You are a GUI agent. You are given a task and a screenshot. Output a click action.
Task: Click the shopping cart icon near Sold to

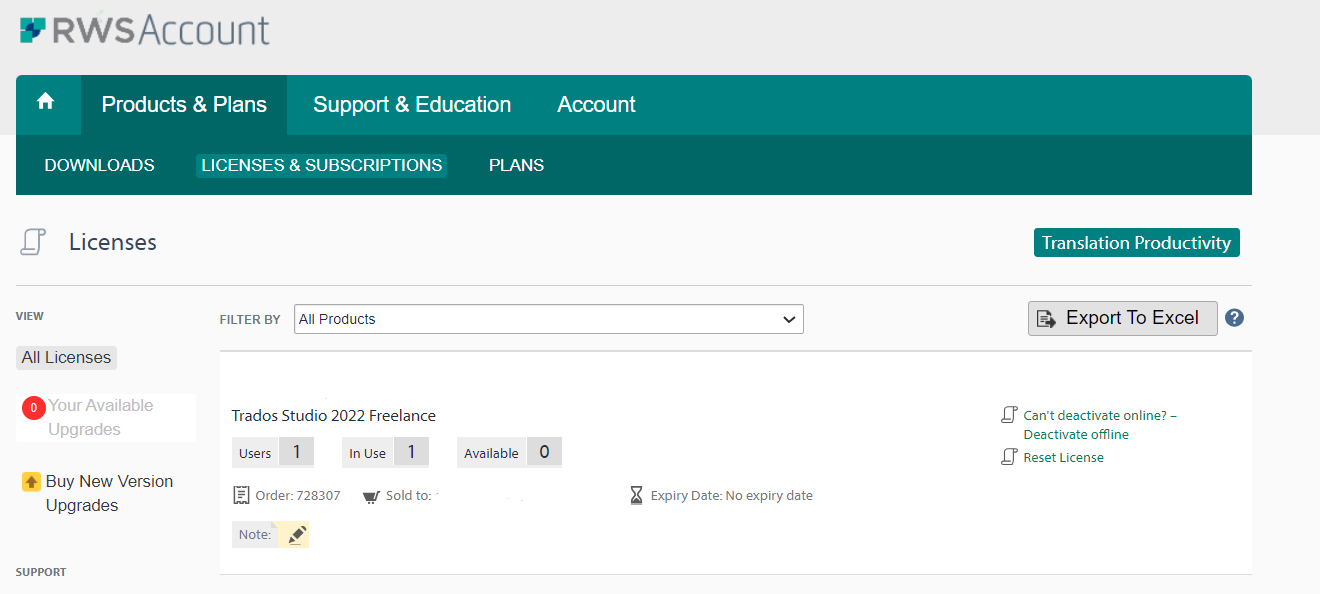click(x=371, y=496)
